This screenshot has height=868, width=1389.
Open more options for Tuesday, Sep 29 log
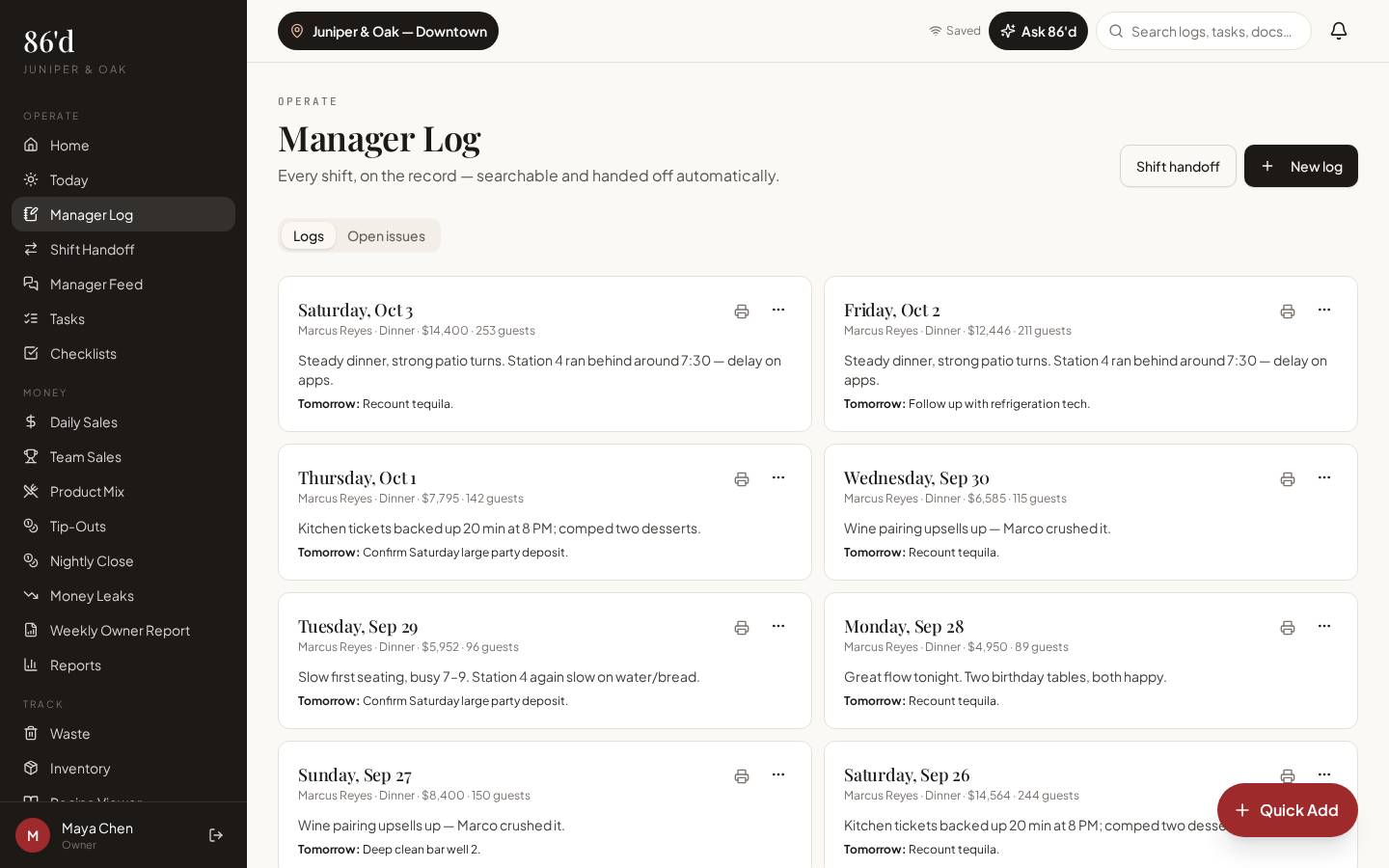(778, 627)
